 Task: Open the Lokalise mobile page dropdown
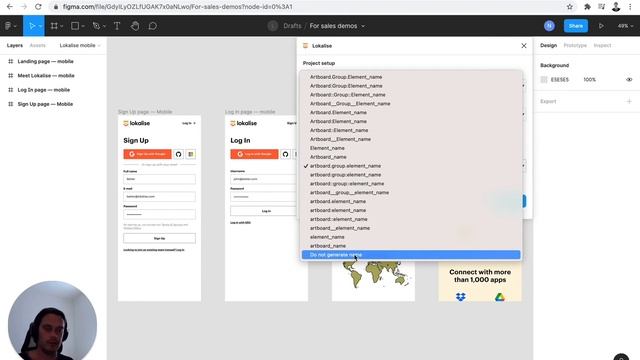pyautogui.click(x=80, y=45)
